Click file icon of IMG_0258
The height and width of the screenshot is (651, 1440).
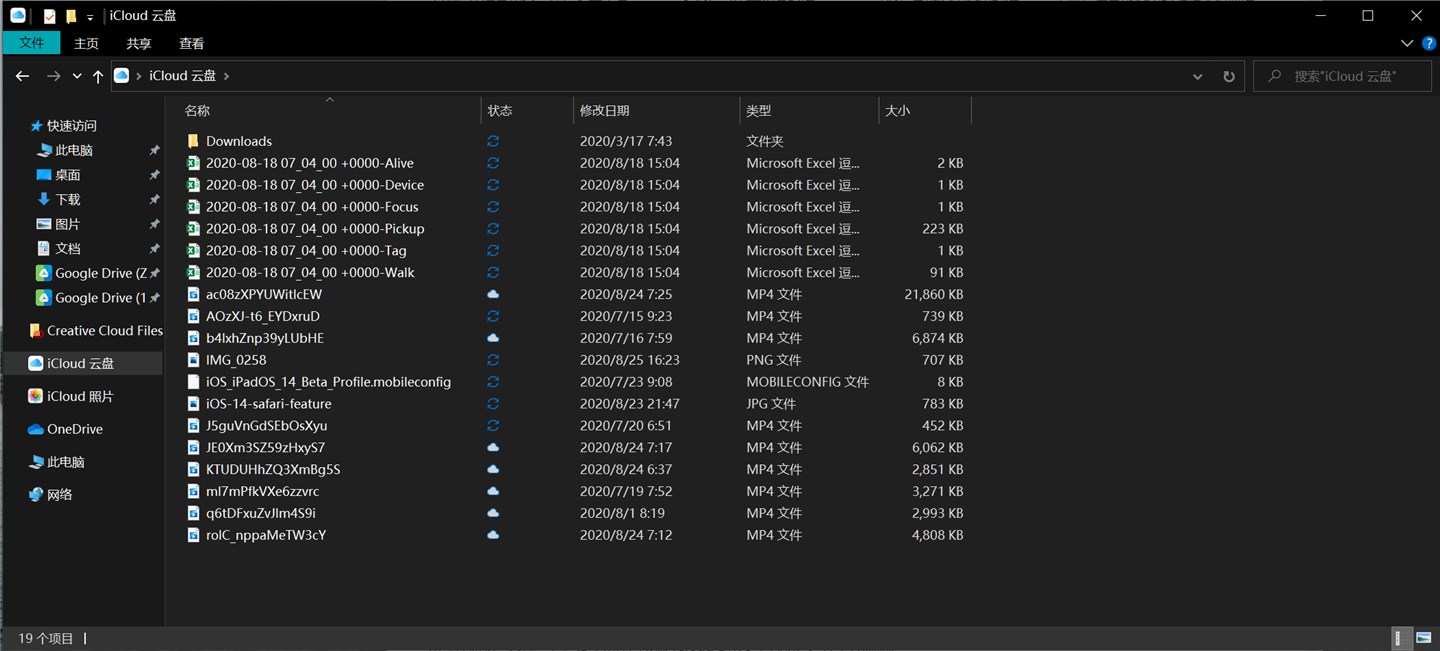(x=194, y=360)
